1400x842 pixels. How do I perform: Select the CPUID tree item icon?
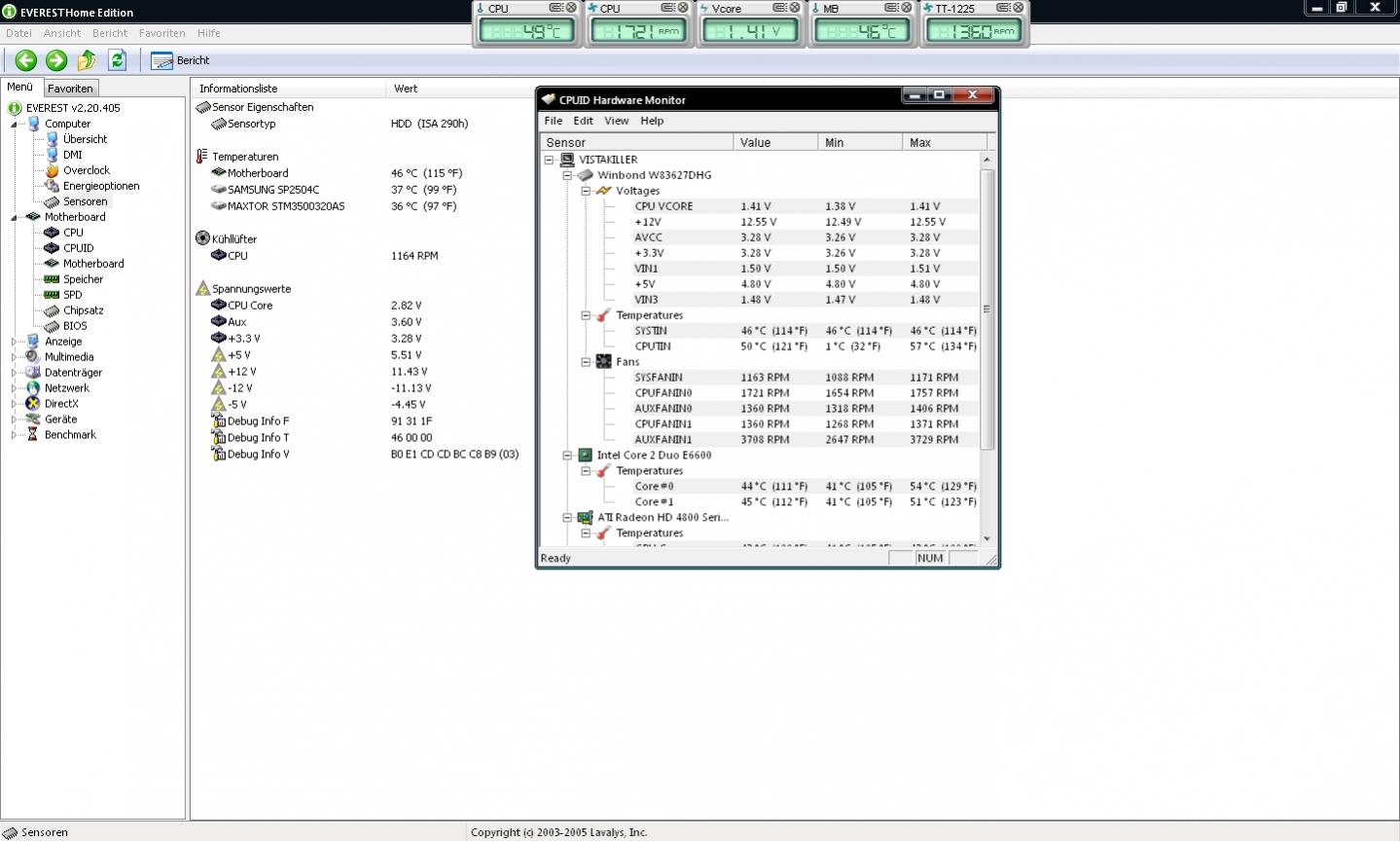(x=53, y=248)
